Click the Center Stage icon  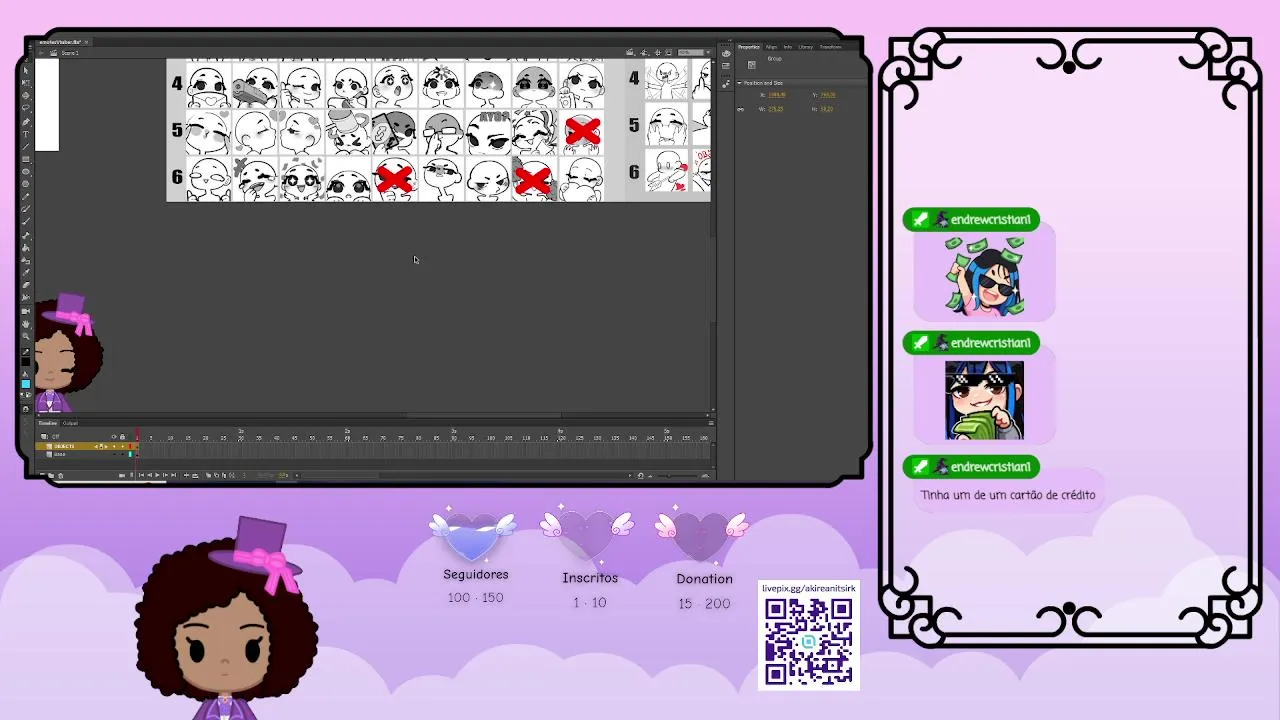(657, 52)
